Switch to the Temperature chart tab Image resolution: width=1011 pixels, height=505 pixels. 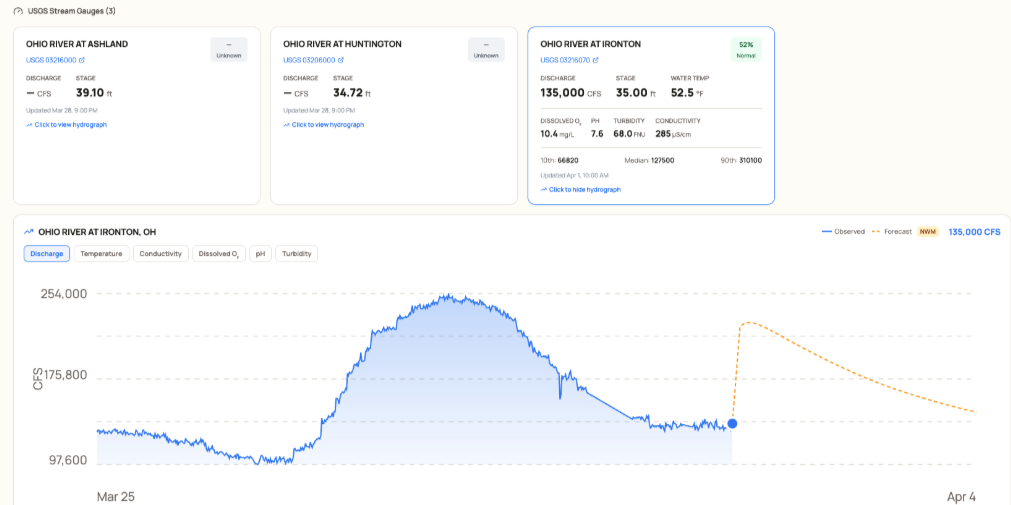(102, 254)
